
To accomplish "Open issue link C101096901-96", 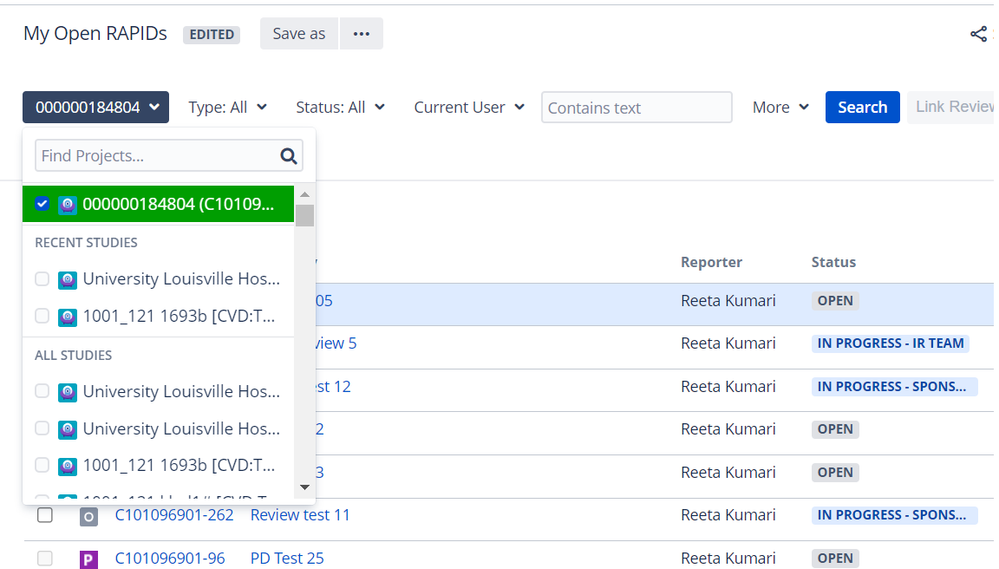I will point(169,558).
